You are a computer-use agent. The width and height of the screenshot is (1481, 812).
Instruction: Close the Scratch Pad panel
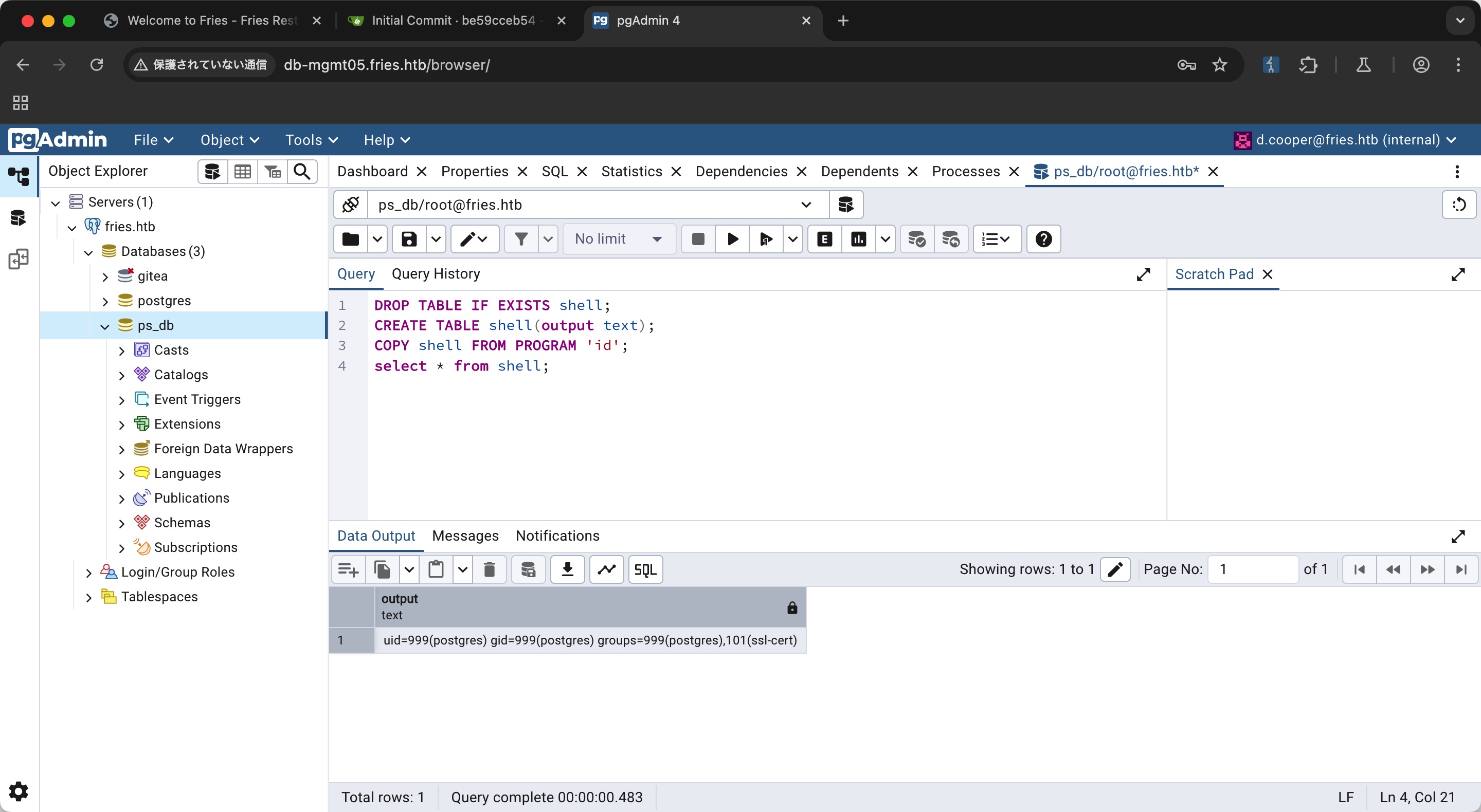tap(1267, 274)
